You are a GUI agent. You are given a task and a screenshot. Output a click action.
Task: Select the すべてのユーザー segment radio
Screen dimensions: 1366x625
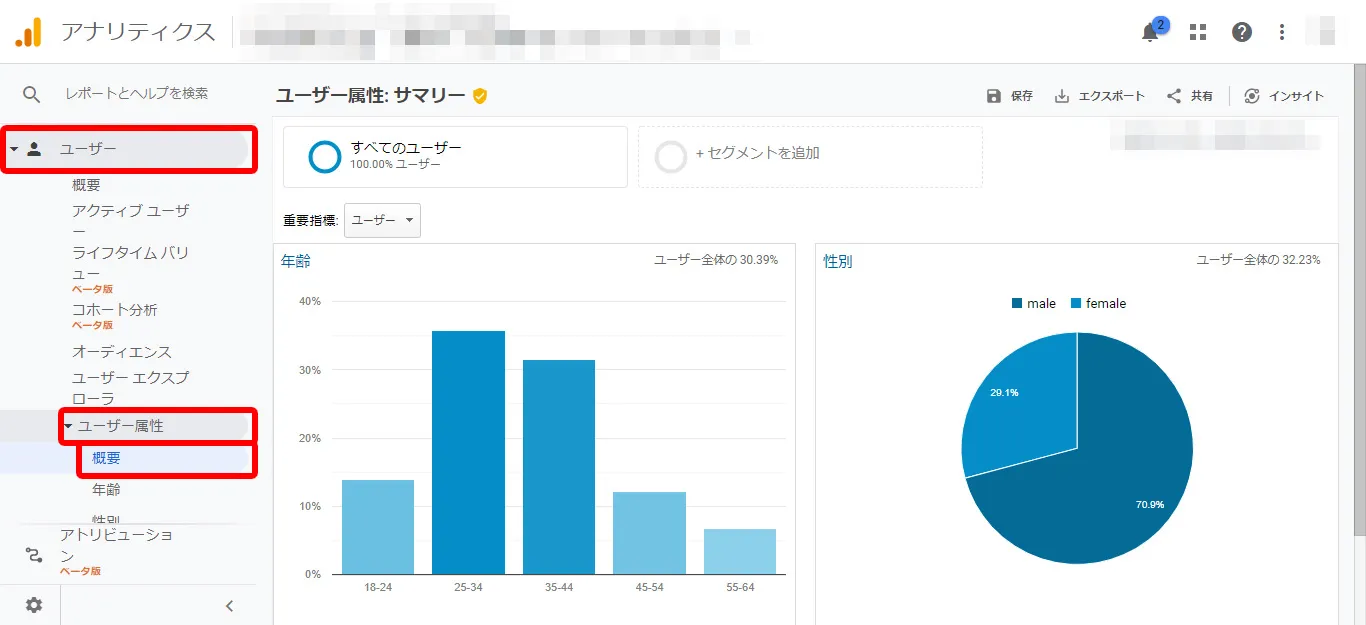pos(325,156)
